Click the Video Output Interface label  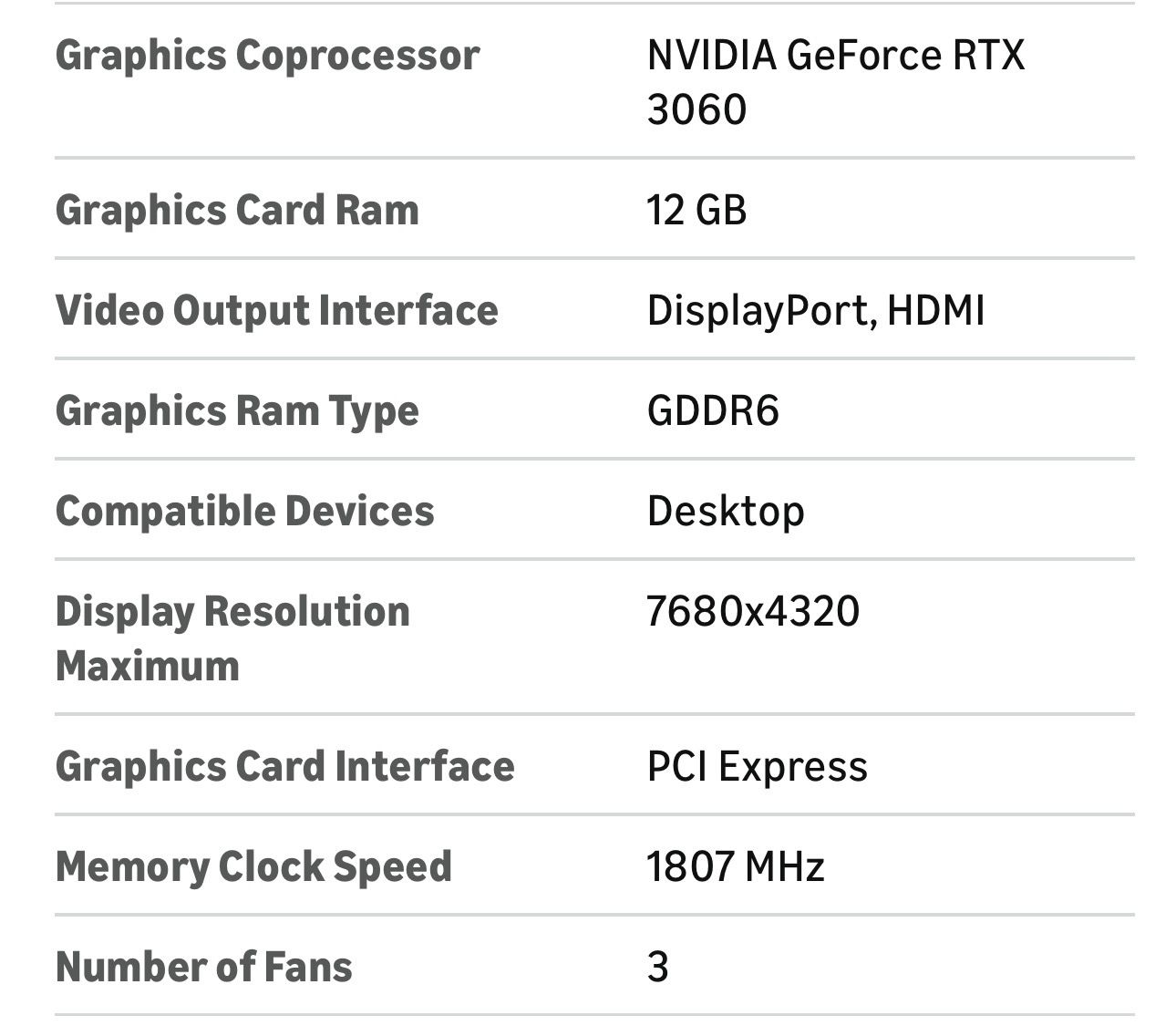pyautogui.click(x=276, y=311)
